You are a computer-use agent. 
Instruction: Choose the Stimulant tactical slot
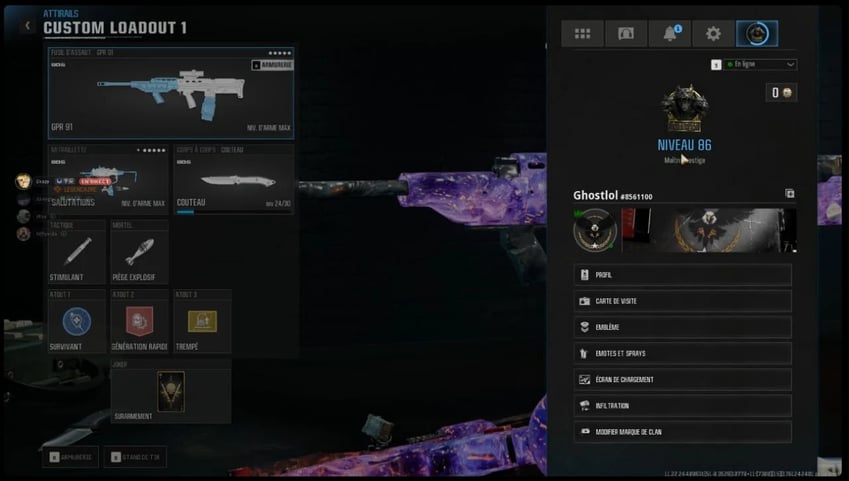[x=77, y=252]
